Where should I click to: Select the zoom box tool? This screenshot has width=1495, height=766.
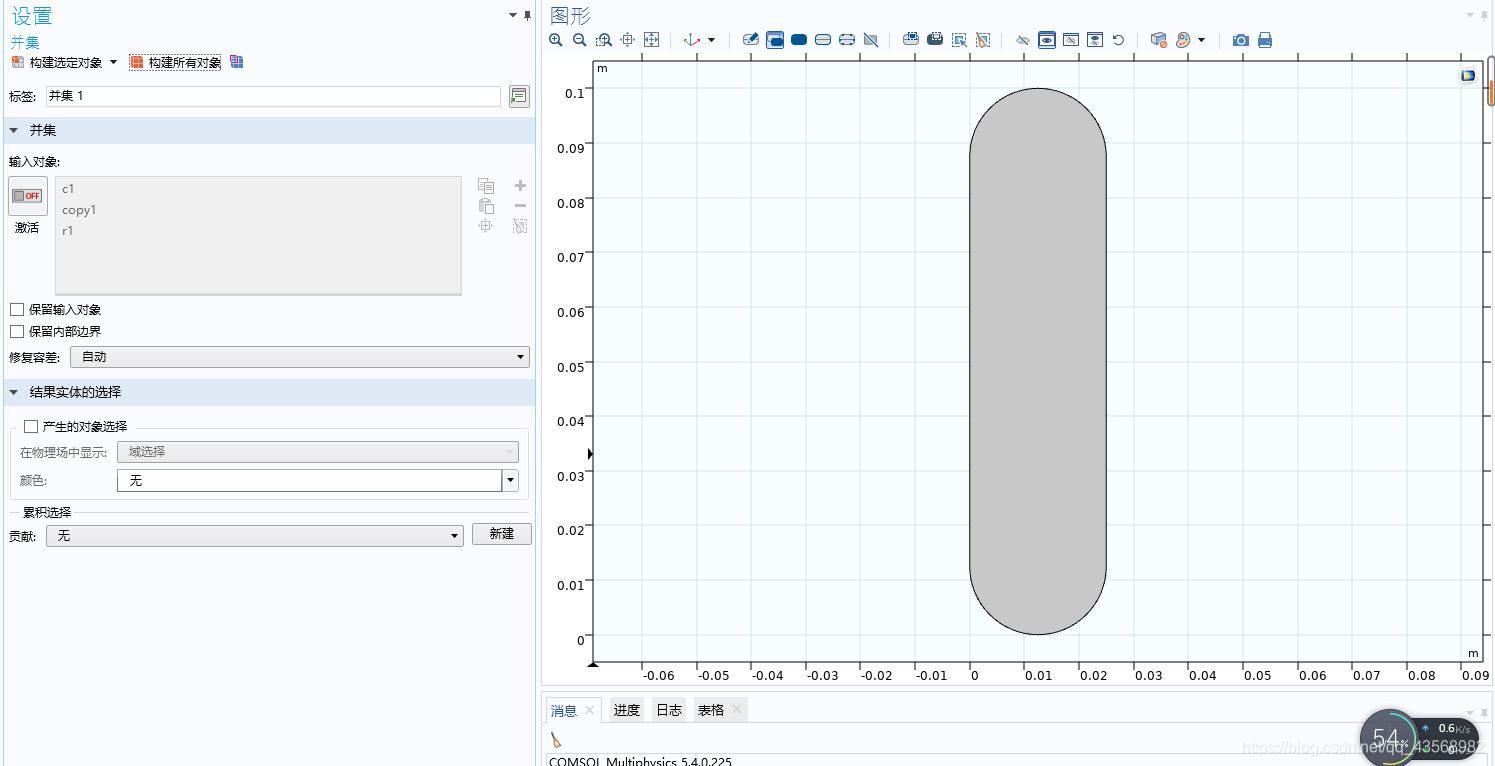click(604, 40)
